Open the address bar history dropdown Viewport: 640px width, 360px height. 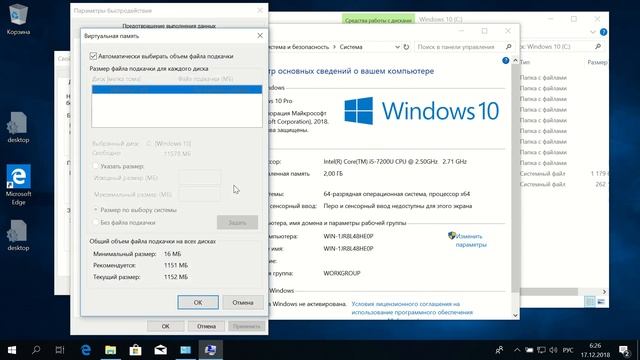(397, 47)
